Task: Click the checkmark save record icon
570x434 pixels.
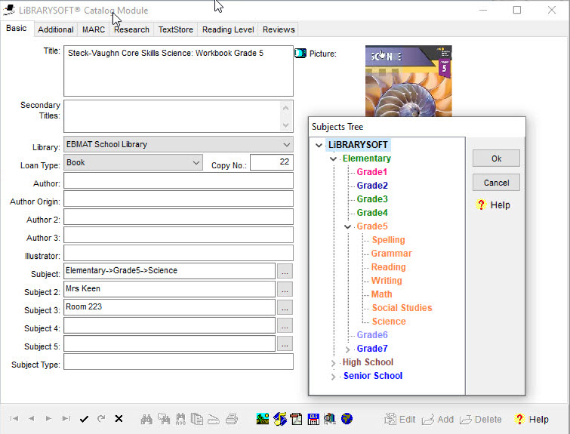Action: click(84, 419)
